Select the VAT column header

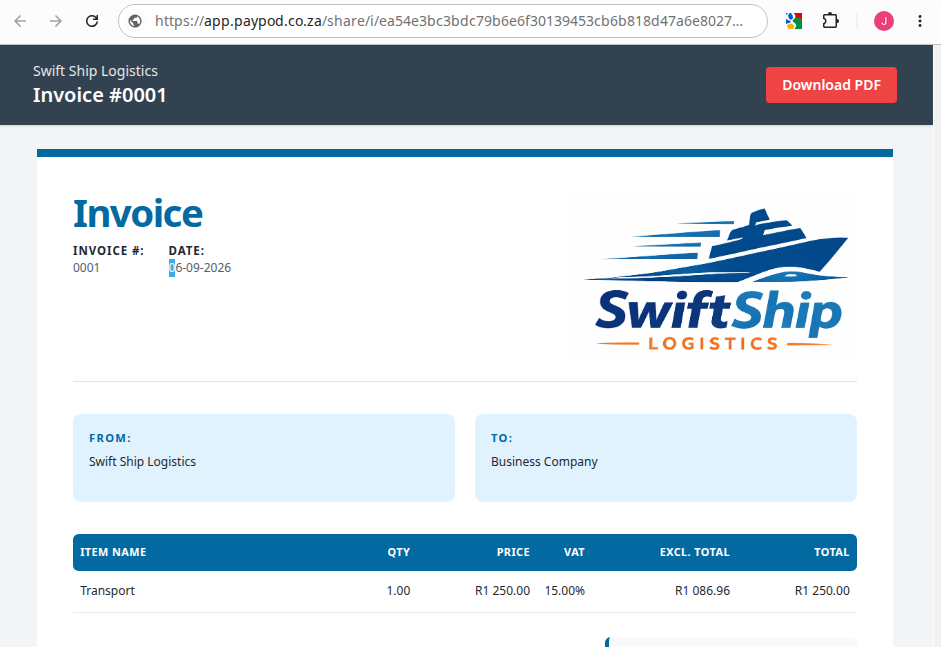pos(574,552)
